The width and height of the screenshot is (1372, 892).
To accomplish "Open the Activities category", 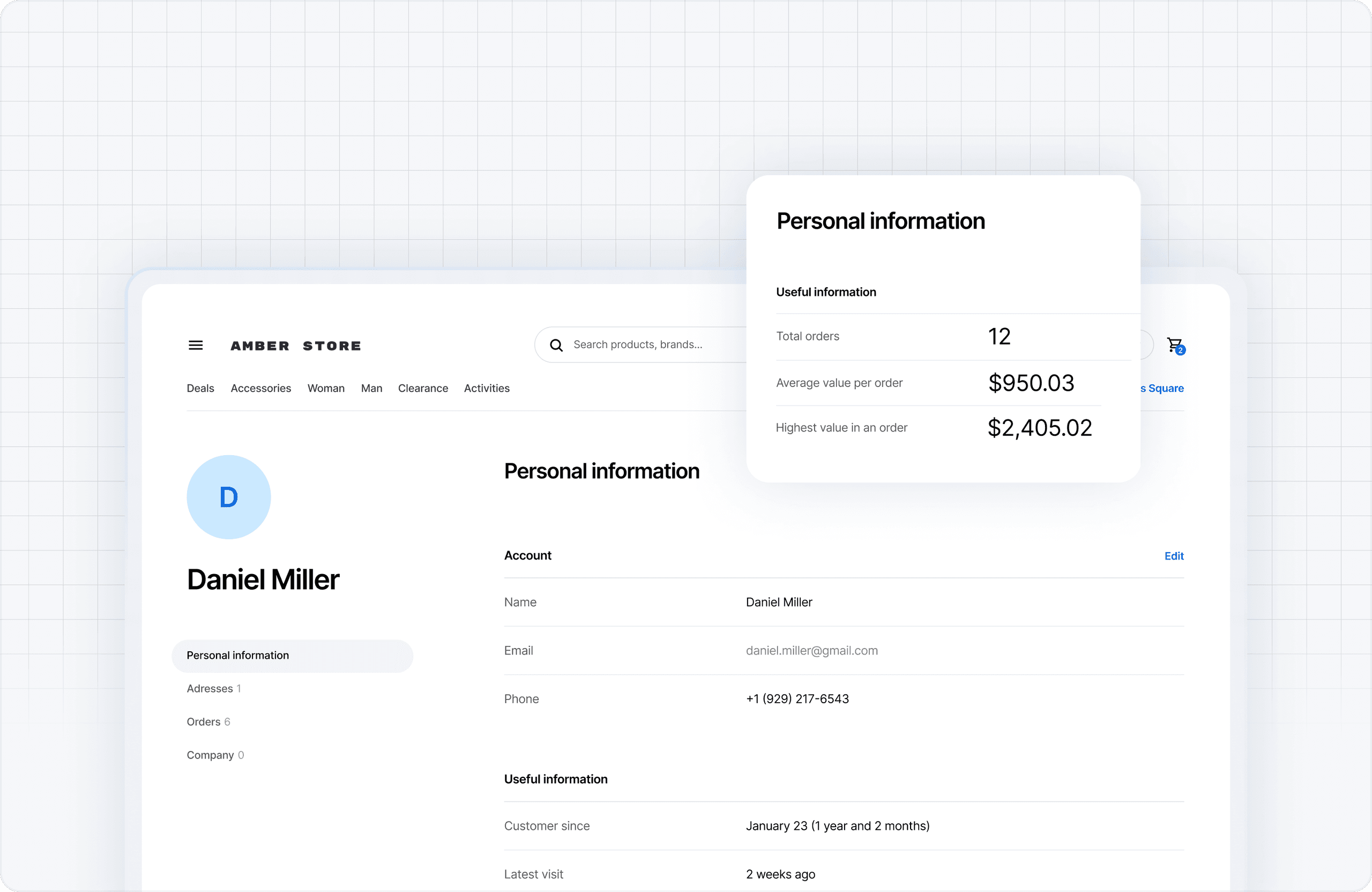I will click(x=487, y=388).
